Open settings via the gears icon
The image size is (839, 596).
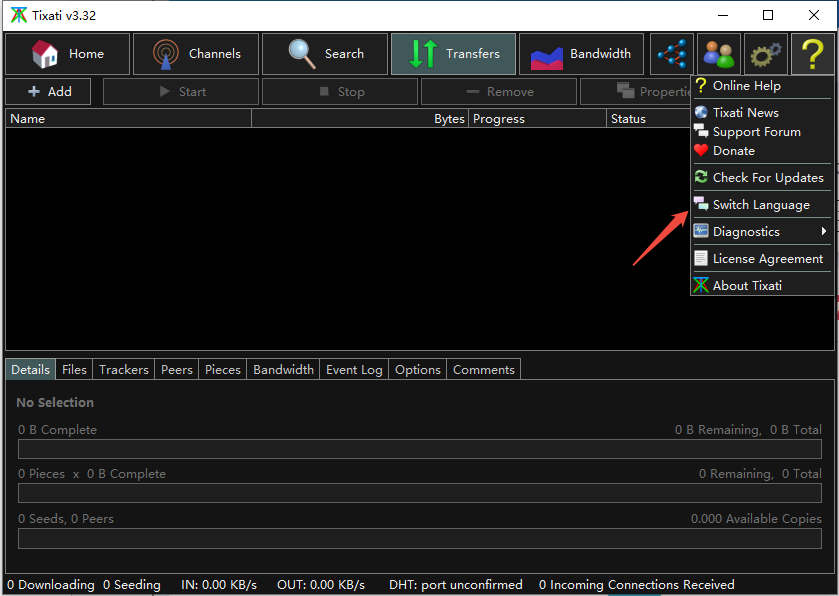765,54
